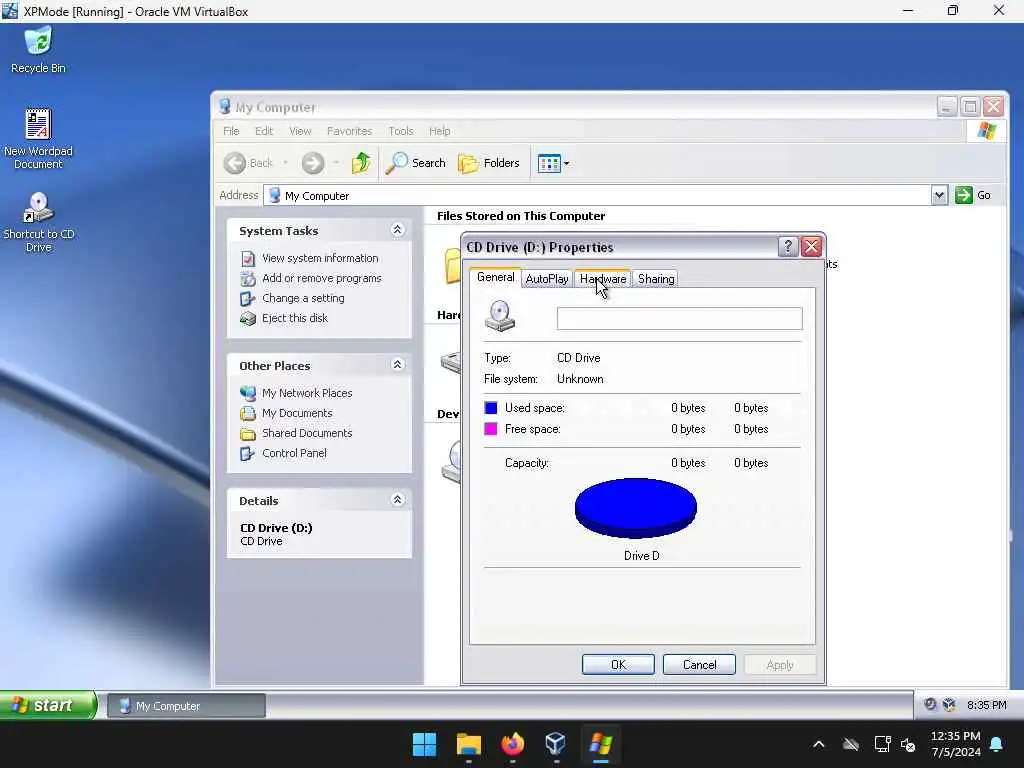
Task: Click the Add or remove programs icon
Action: (248, 279)
